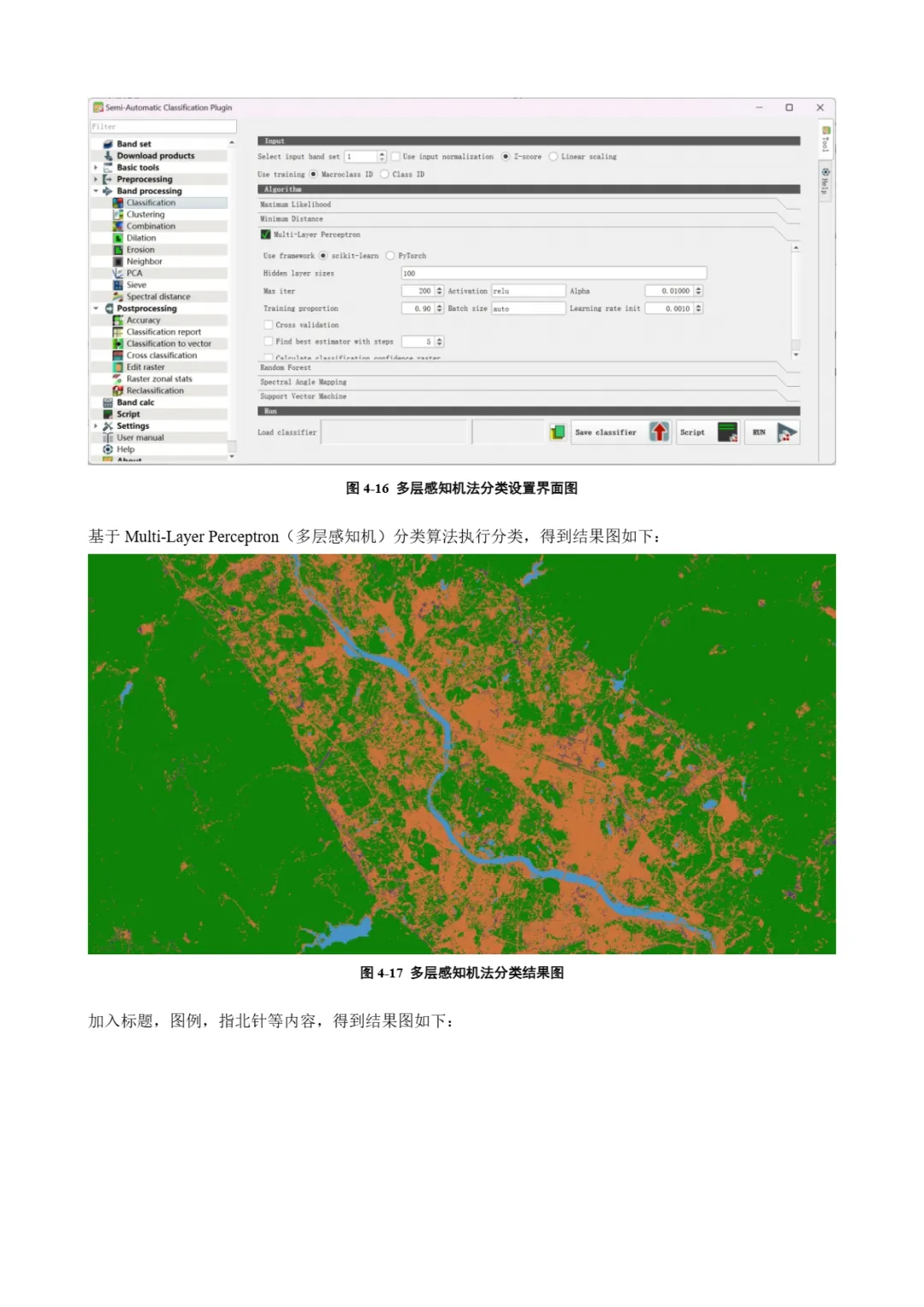The width and height of the screenshot is (924, 1307).
Task: Open the Reclassification icon
Action: [x=118, y=390]
